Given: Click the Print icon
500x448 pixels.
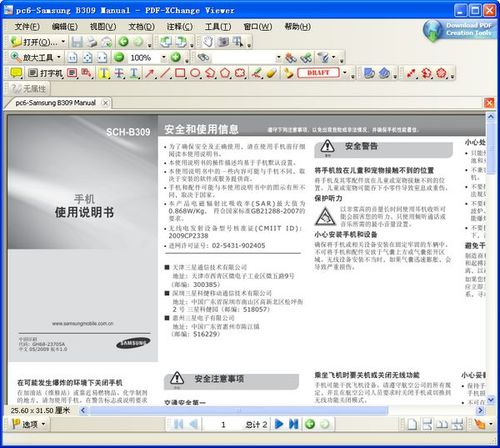Looking at the screenshot, I should point(92,42).
